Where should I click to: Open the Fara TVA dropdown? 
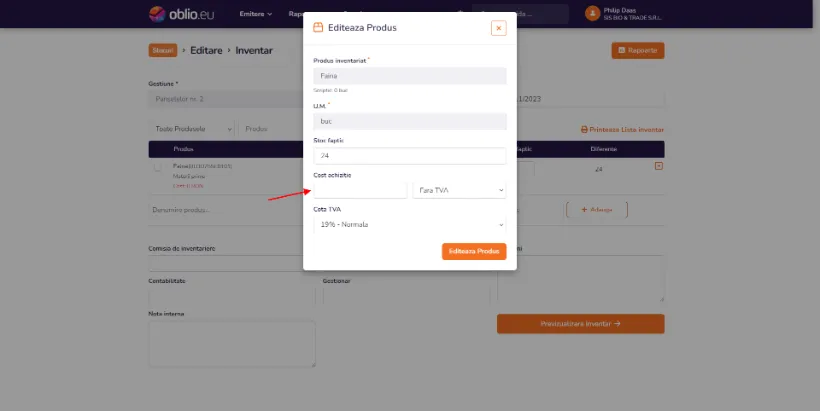[x=459, y=190]
